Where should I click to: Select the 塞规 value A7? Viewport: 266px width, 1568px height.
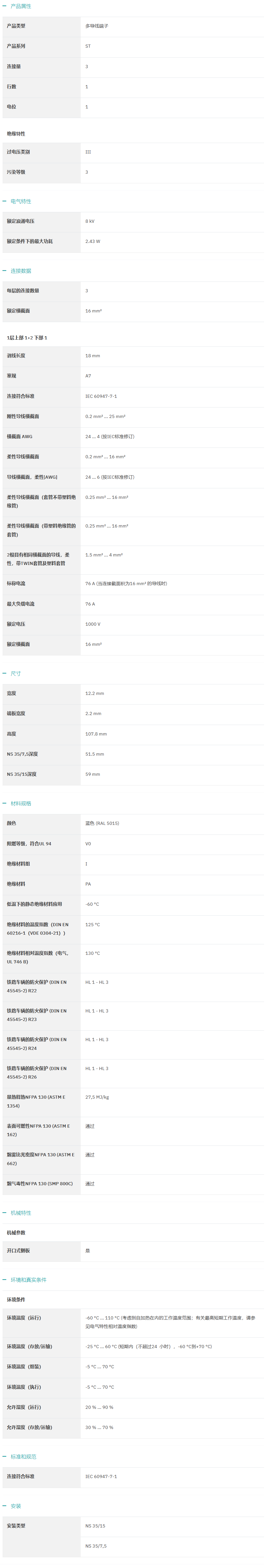[x=88, y=376]
